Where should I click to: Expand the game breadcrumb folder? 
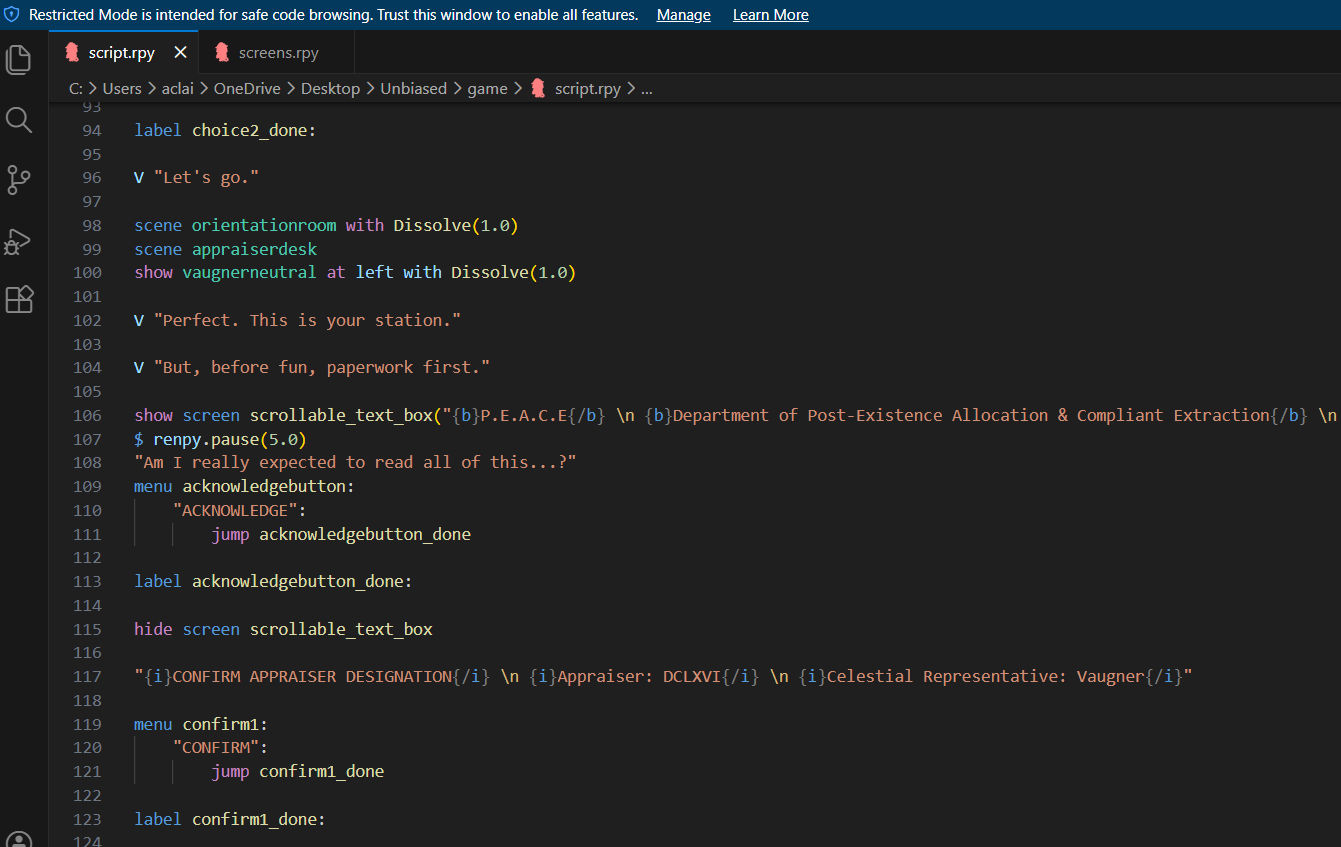click(487, 89)
